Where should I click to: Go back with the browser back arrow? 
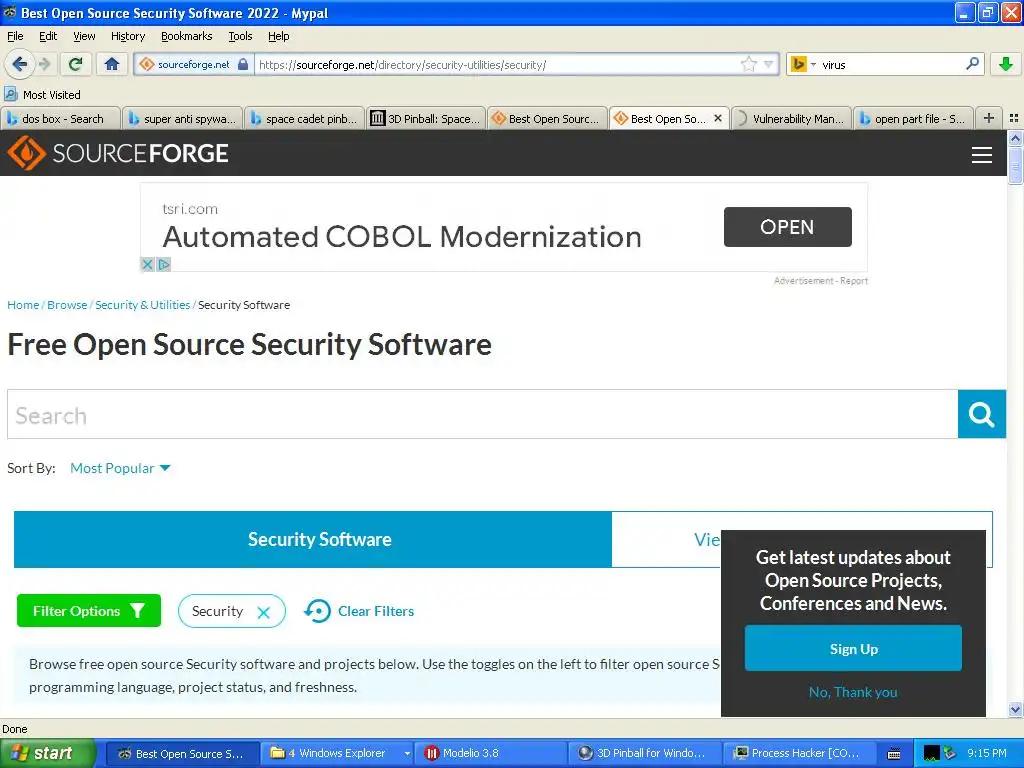coord(19,64)
